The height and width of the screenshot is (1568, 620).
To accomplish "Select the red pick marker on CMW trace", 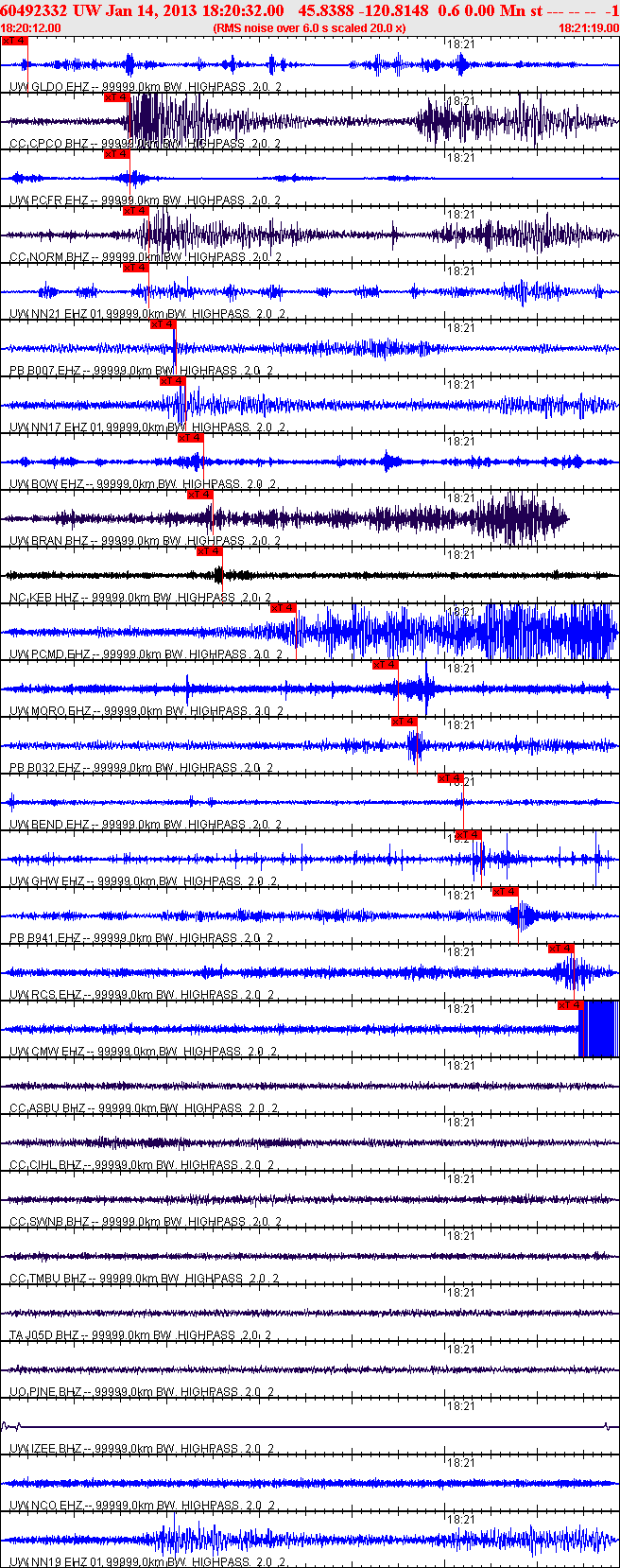I will click(x=571, y=1005).
